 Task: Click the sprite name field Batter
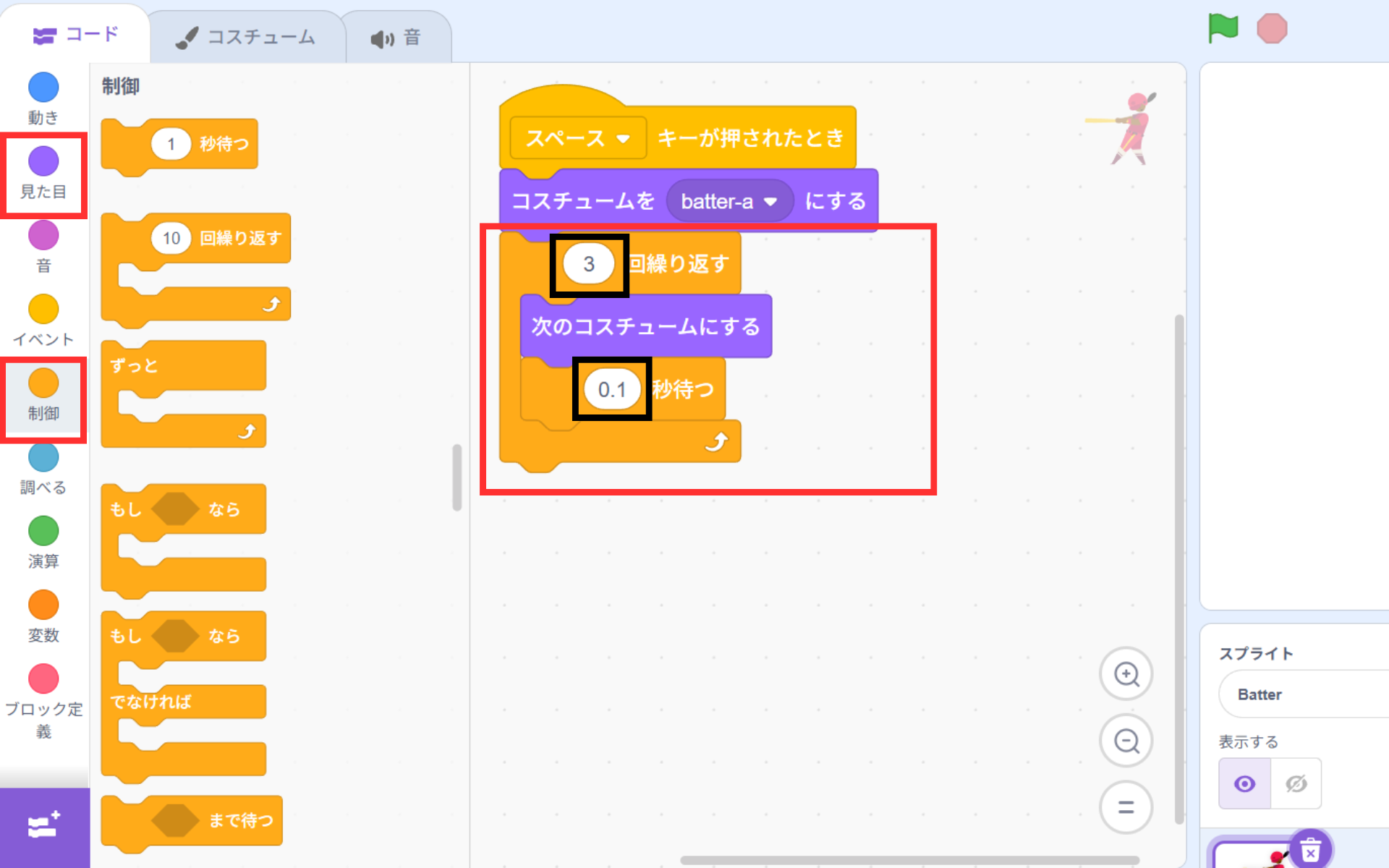[1302, 694]
